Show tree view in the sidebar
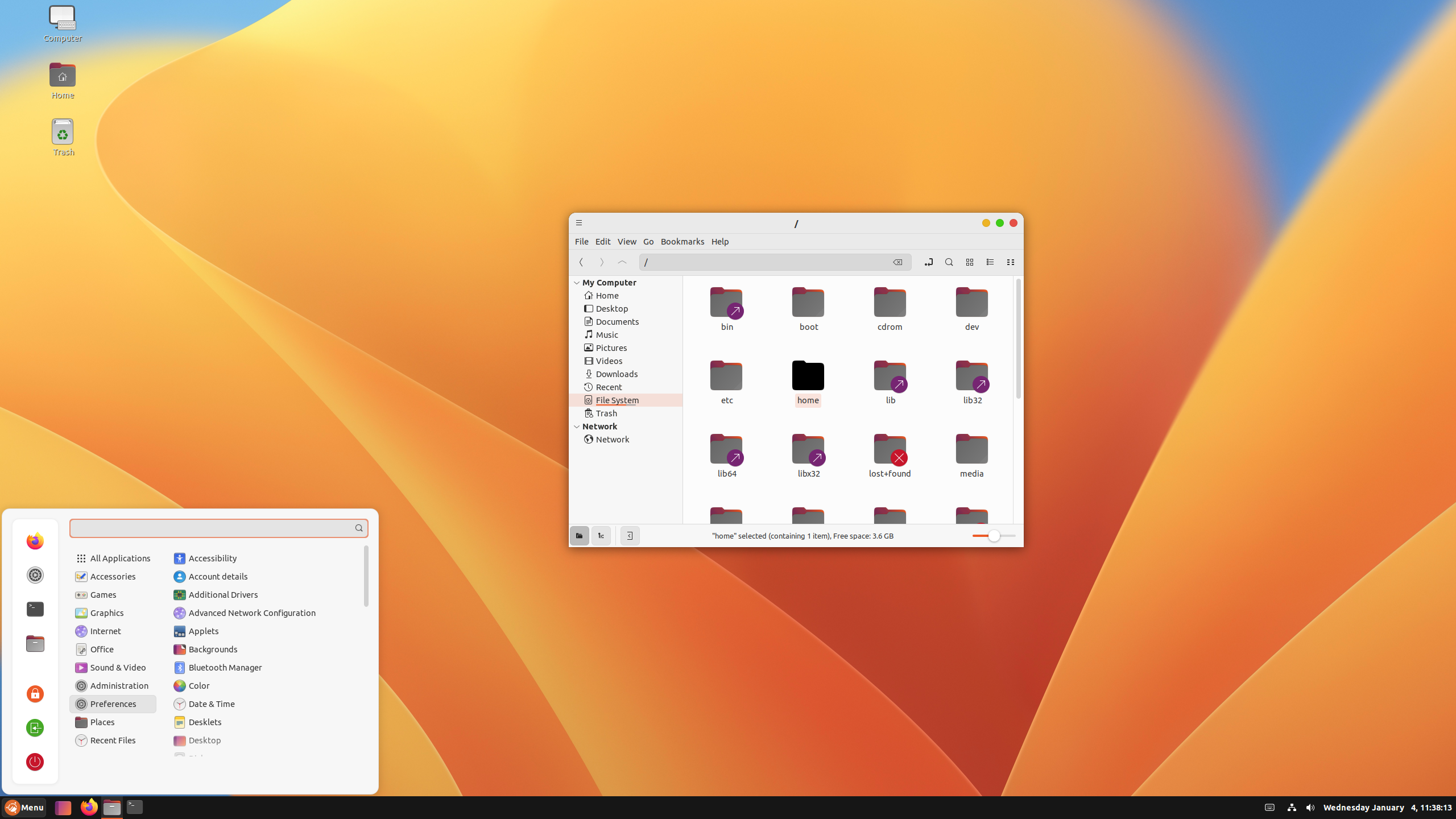Image resolution: width=1456 pixels, height=819 pixels. click(601, 536)
